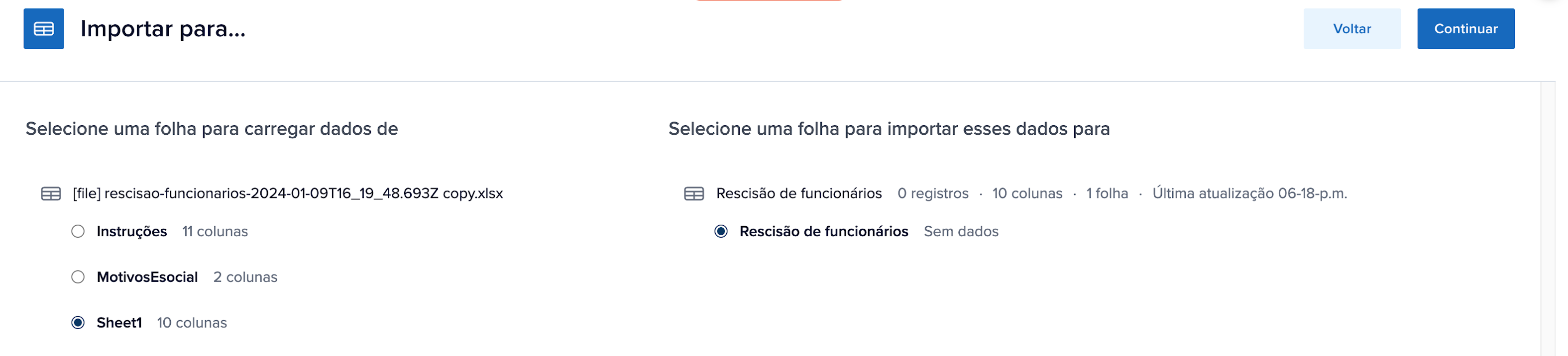This screenshot has height=356, width=1568.
Task: Click the 11 colunas text next to Instruções
Action: (215, 232)
